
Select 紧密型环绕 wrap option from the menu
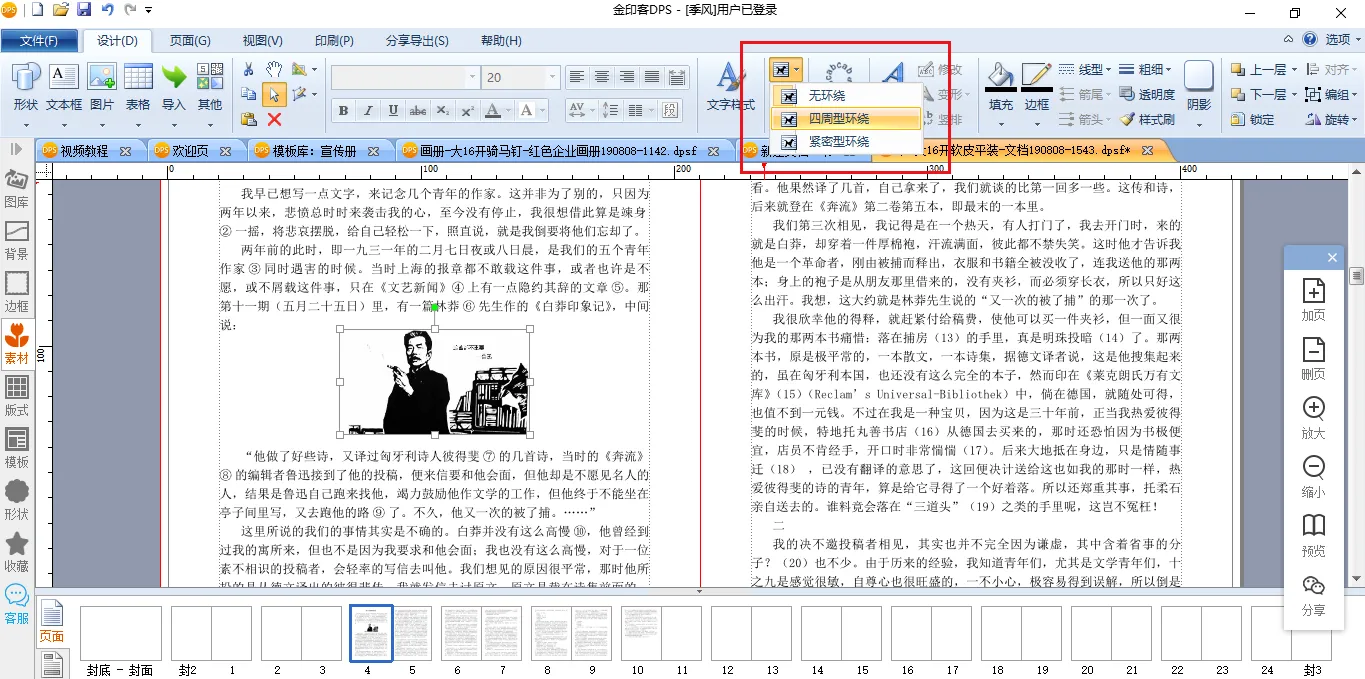(x=838, y=142)
